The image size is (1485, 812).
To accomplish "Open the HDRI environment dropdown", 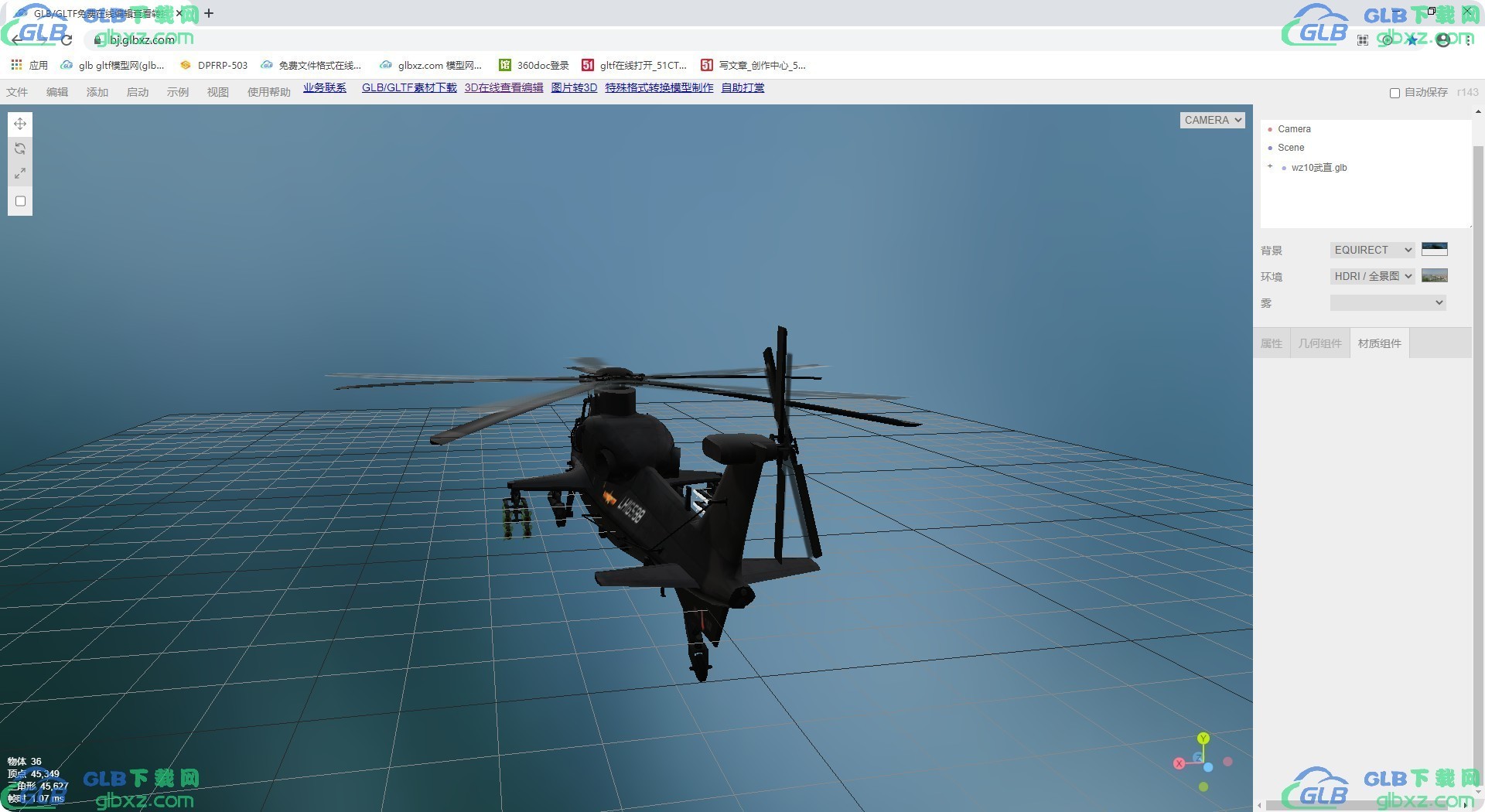I will [1372, 276].
